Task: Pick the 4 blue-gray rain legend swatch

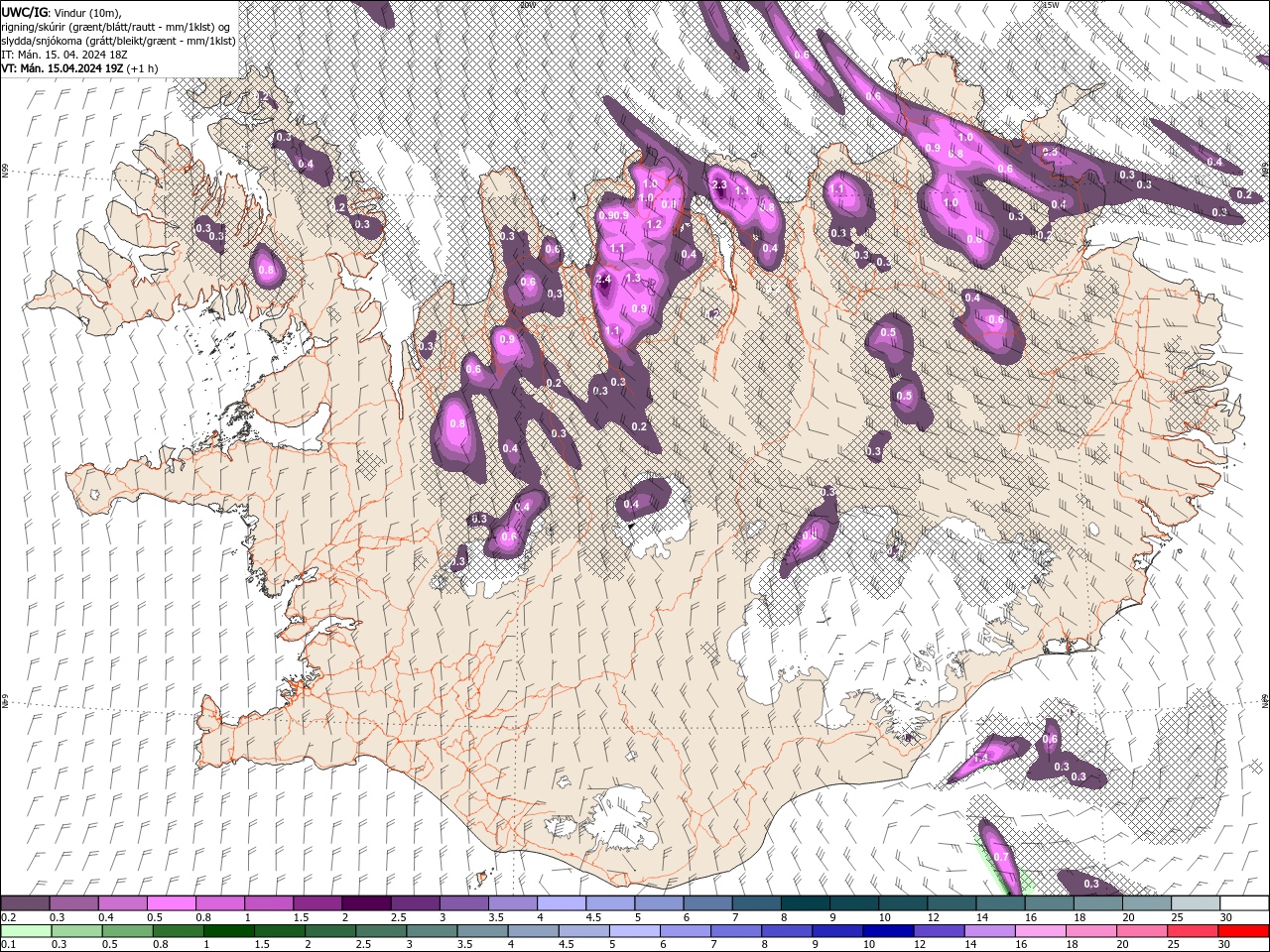Action: pos(532,930)
